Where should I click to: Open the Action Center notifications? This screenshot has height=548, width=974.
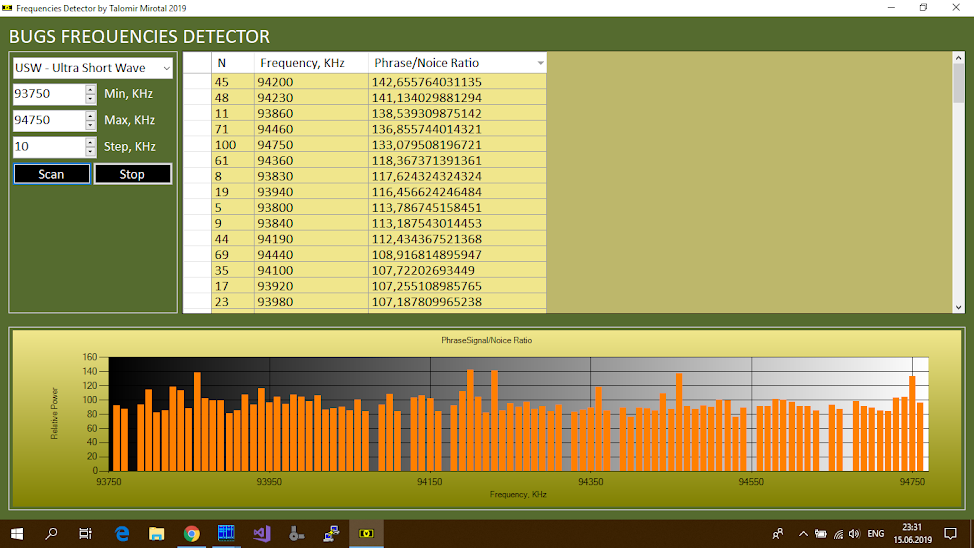[x=950, y=534]
